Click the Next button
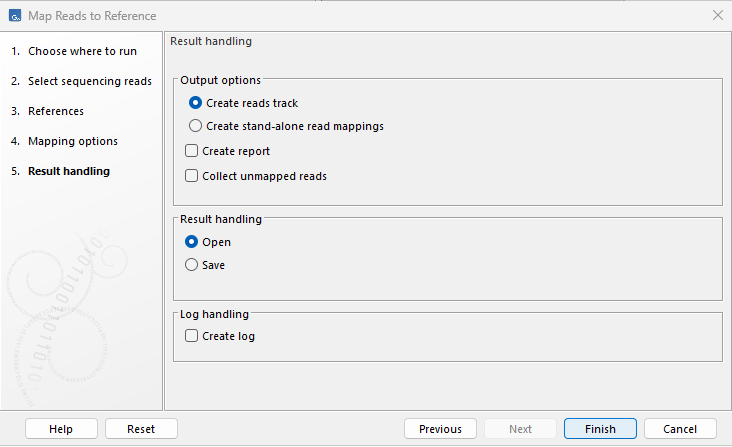This screenshot has width=732, height=447. [520, 428]
